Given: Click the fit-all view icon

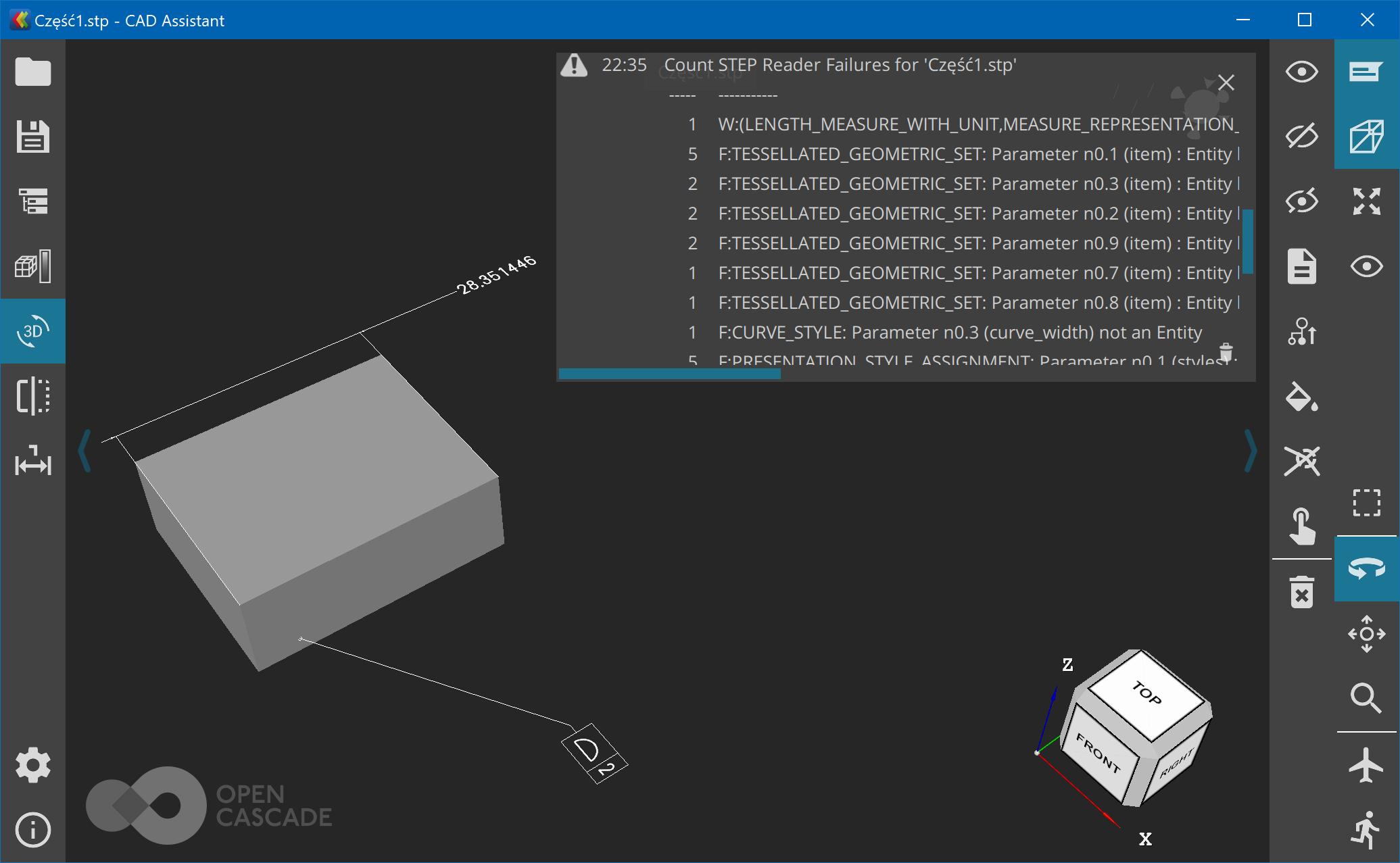Looking at the screenshot, I should point(1366,201).
